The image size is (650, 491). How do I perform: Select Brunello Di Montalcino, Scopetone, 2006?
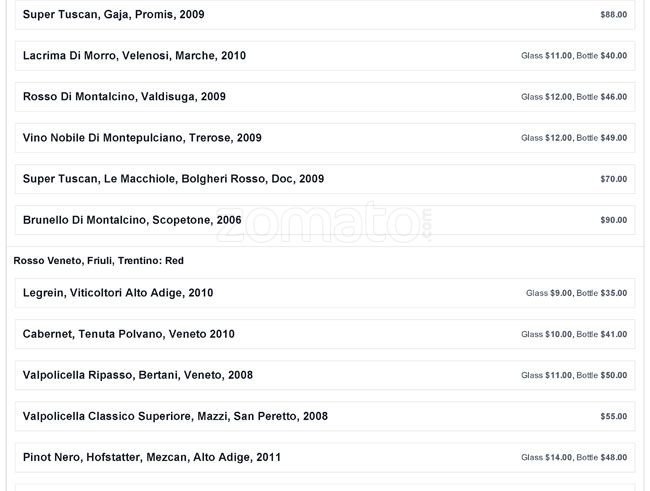tap(132, 220)
